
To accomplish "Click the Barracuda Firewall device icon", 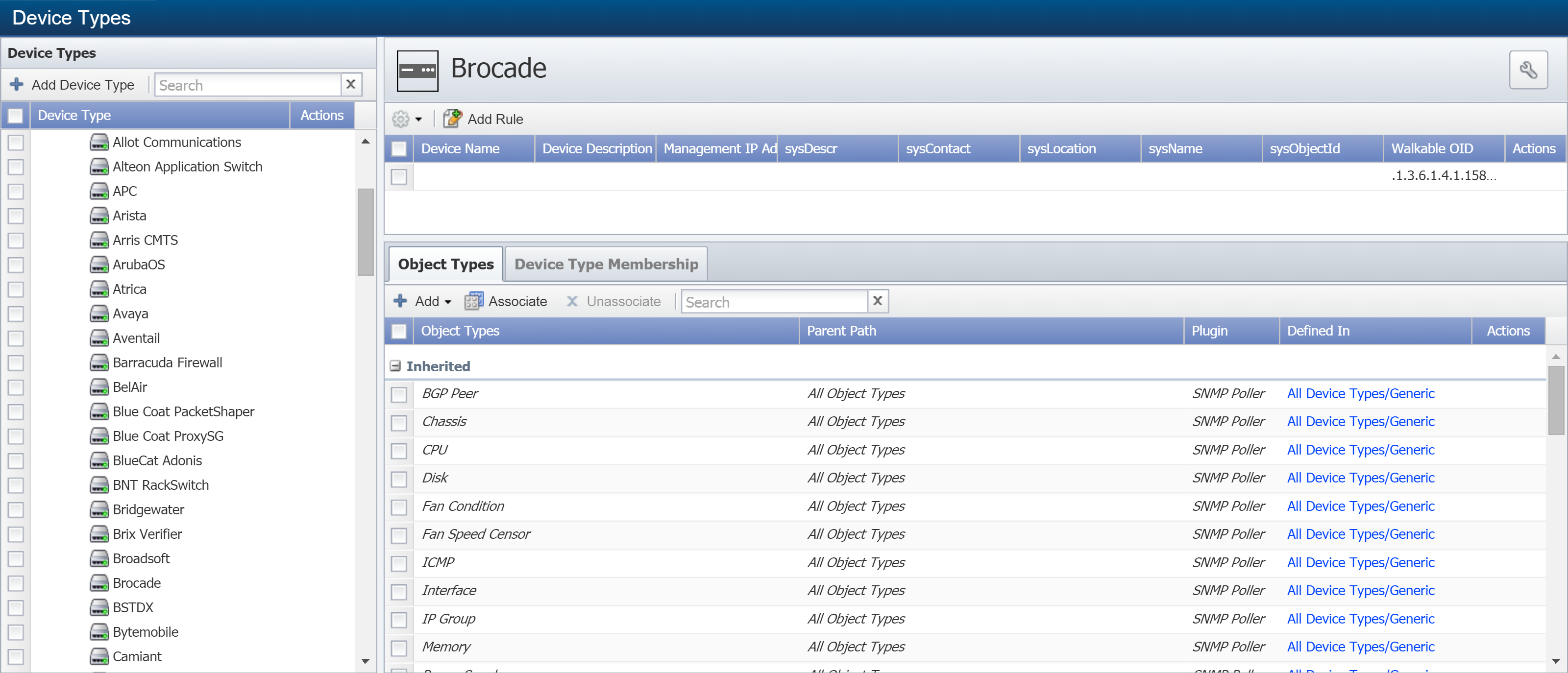I will click(x=99, y=362).
